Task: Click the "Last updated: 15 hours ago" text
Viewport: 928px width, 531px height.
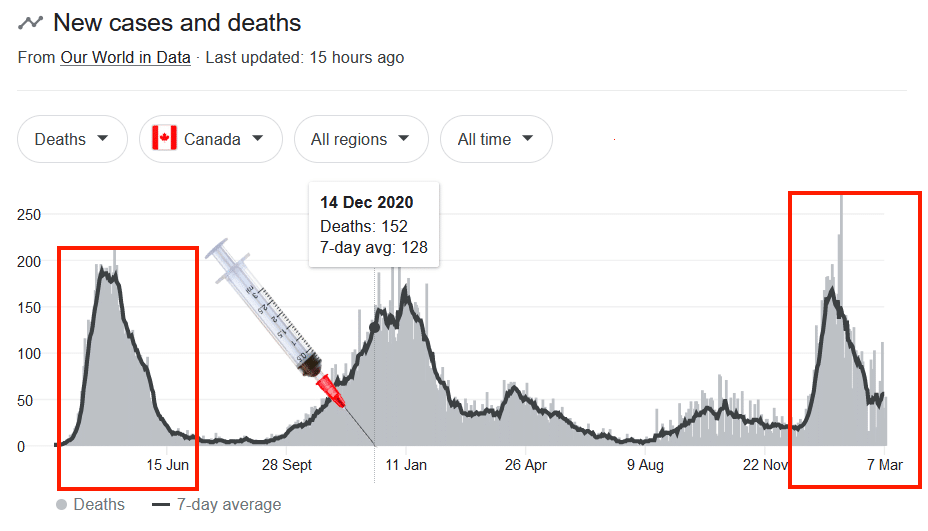Action: click(304, 58)
